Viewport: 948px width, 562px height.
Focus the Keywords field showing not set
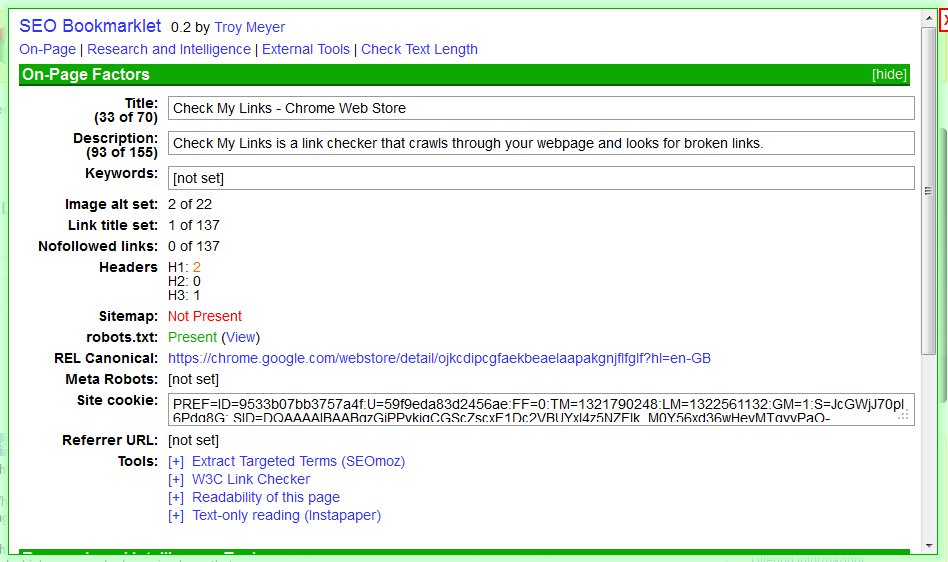click(x=541, y=178)
